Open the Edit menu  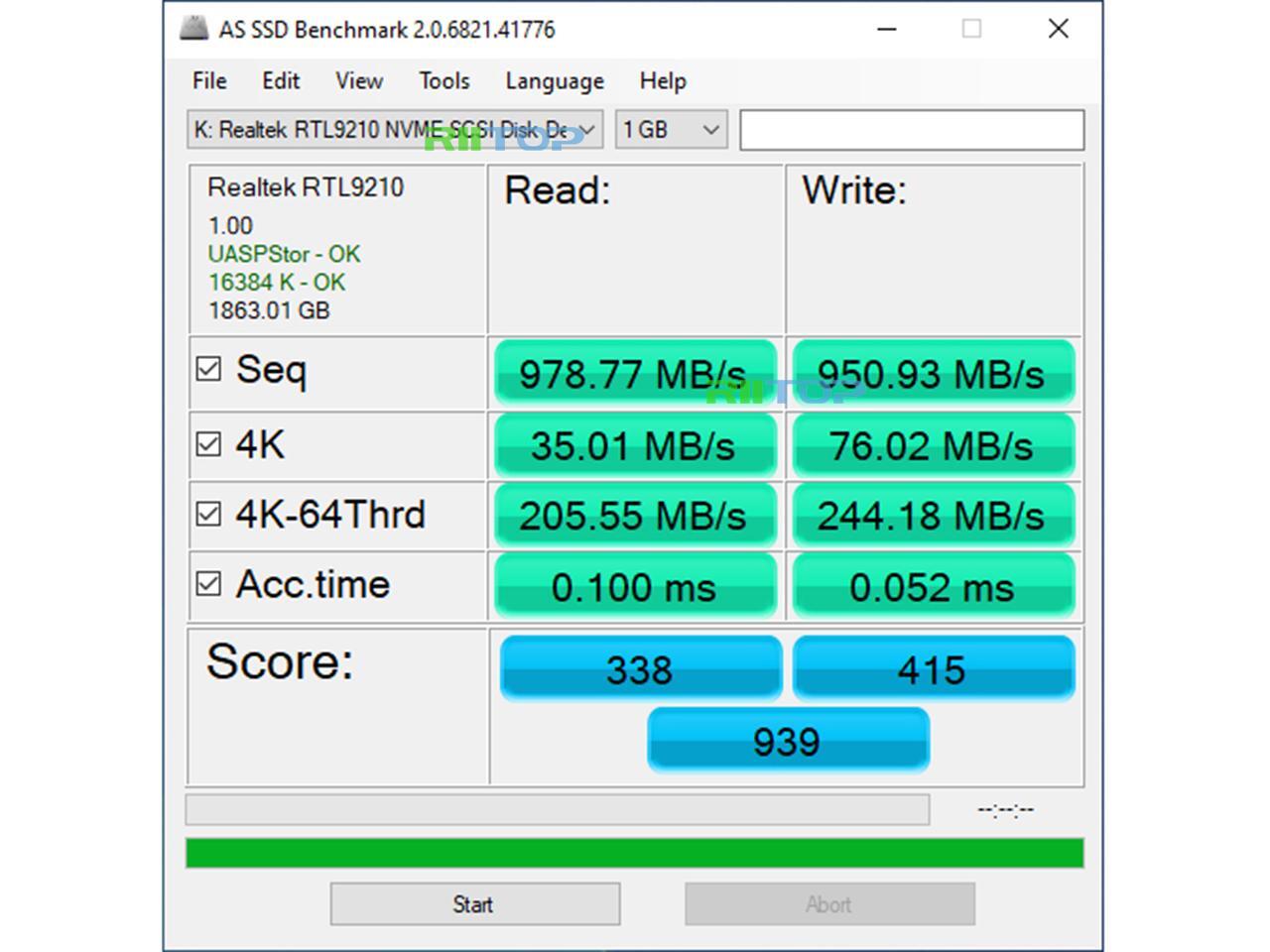click(x=281, y=80)
